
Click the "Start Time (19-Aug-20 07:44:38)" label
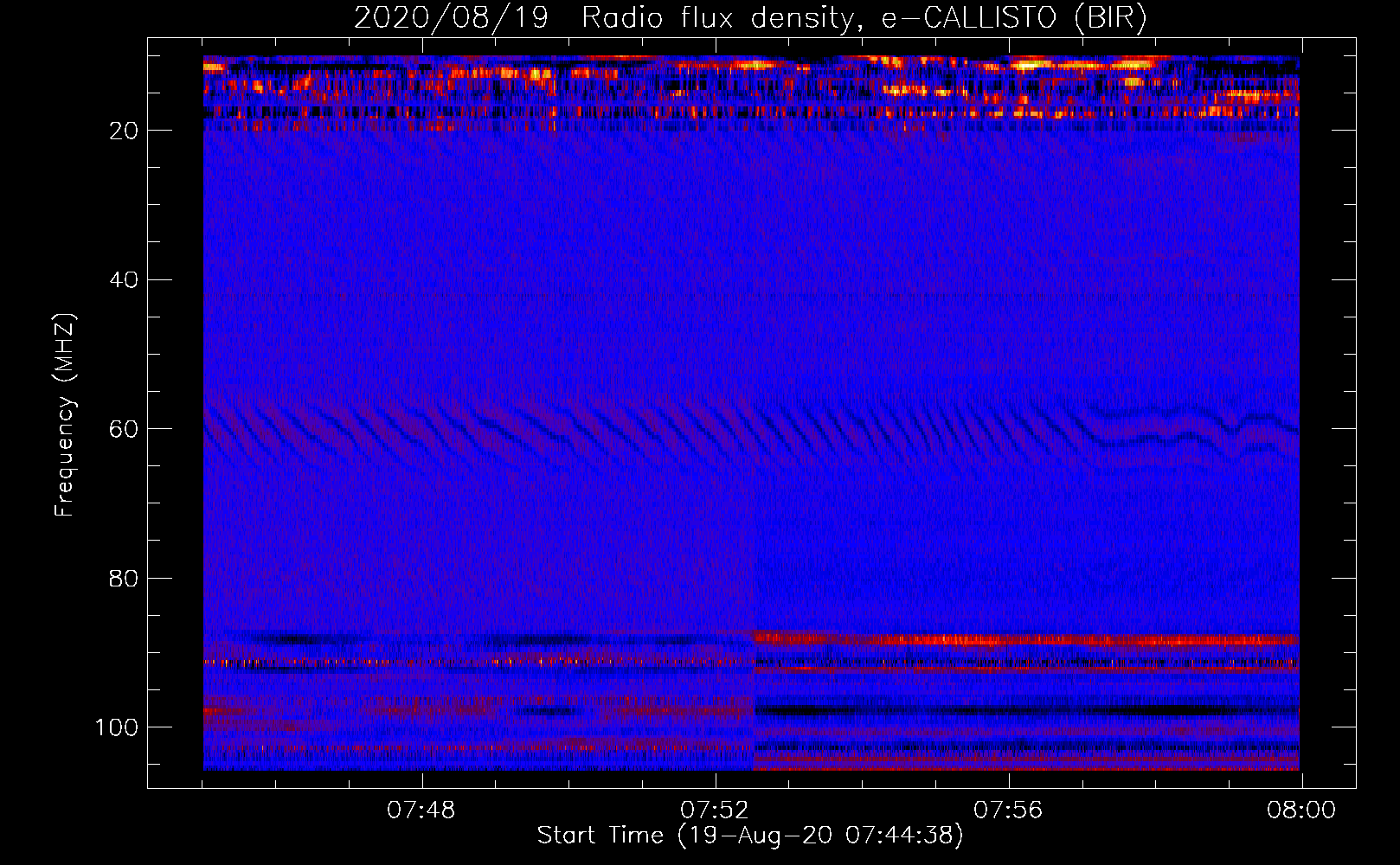[750, 836]
